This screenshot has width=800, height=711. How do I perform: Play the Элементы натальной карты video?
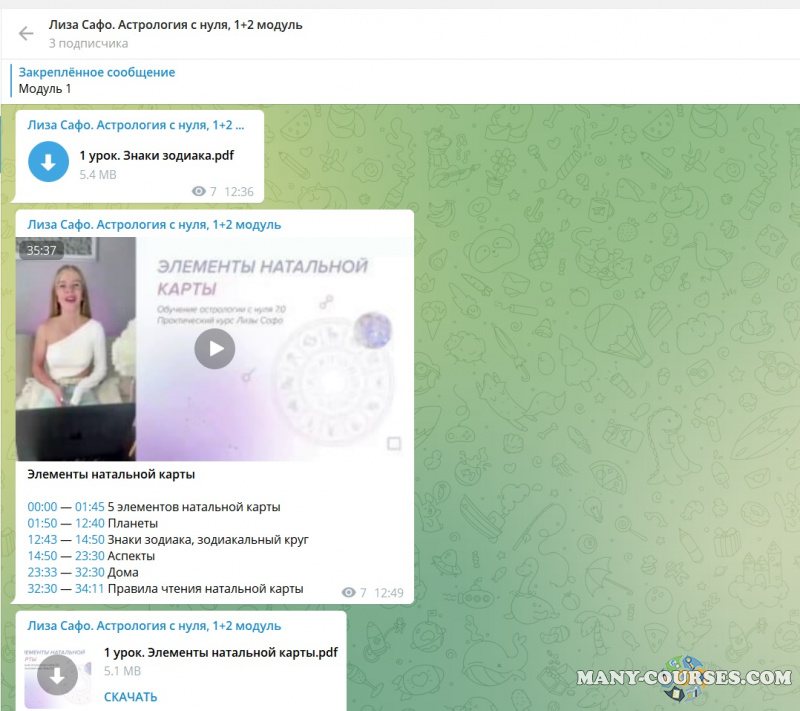point(214,348)
